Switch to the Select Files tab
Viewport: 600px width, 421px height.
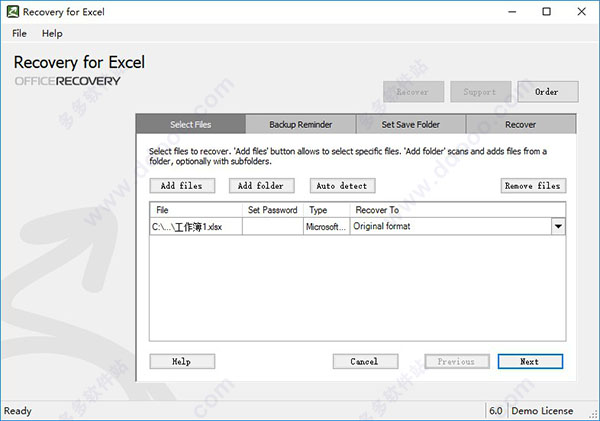[x=191, y=124]
